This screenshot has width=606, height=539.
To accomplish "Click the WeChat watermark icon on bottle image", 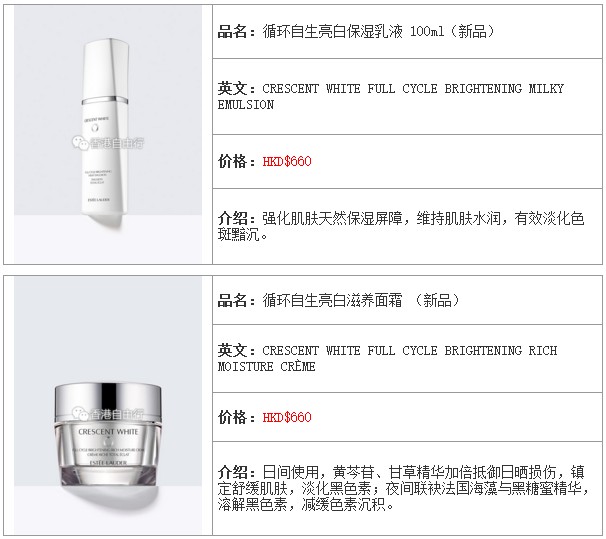I will tap(80, 143).
